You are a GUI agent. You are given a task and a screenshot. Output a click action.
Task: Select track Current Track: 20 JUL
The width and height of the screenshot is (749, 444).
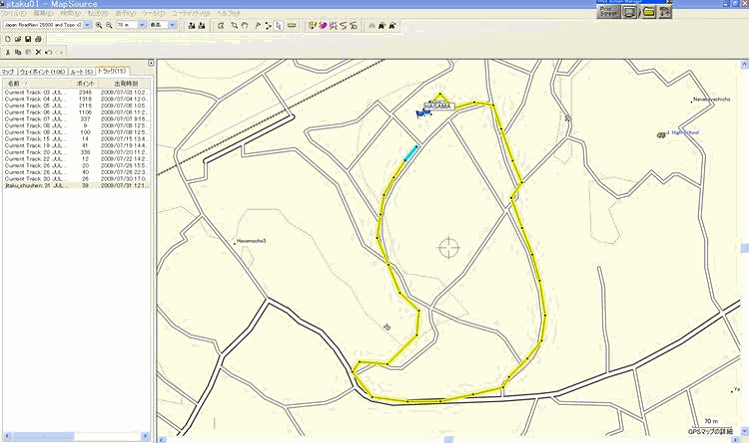click(x=76, y=152)
